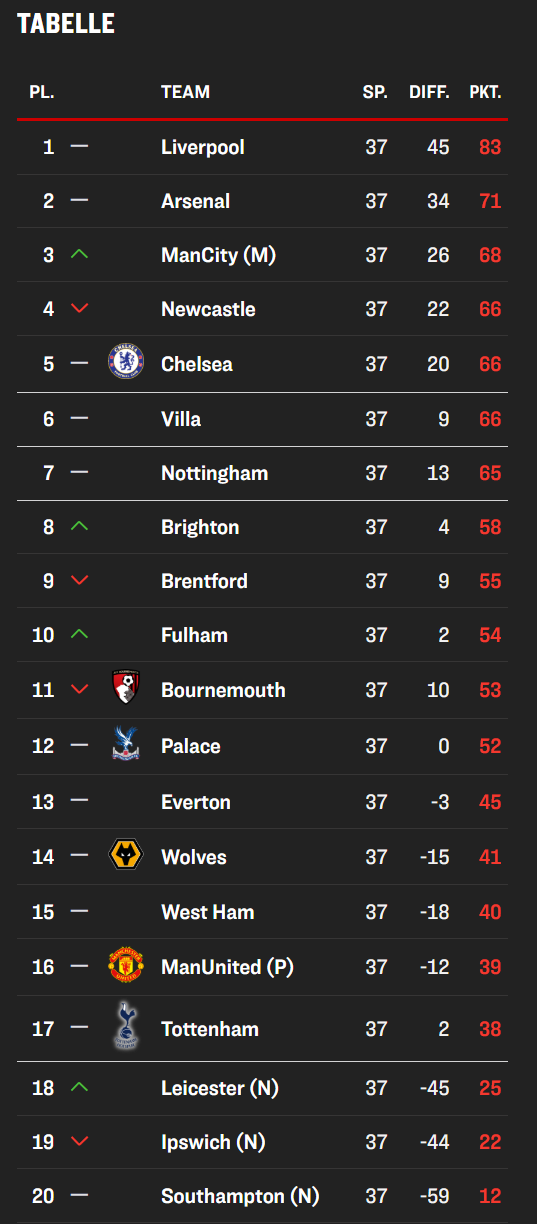Click the DIFF. column header
This screenshot has height=1224, width=537.
click(430, 92)
